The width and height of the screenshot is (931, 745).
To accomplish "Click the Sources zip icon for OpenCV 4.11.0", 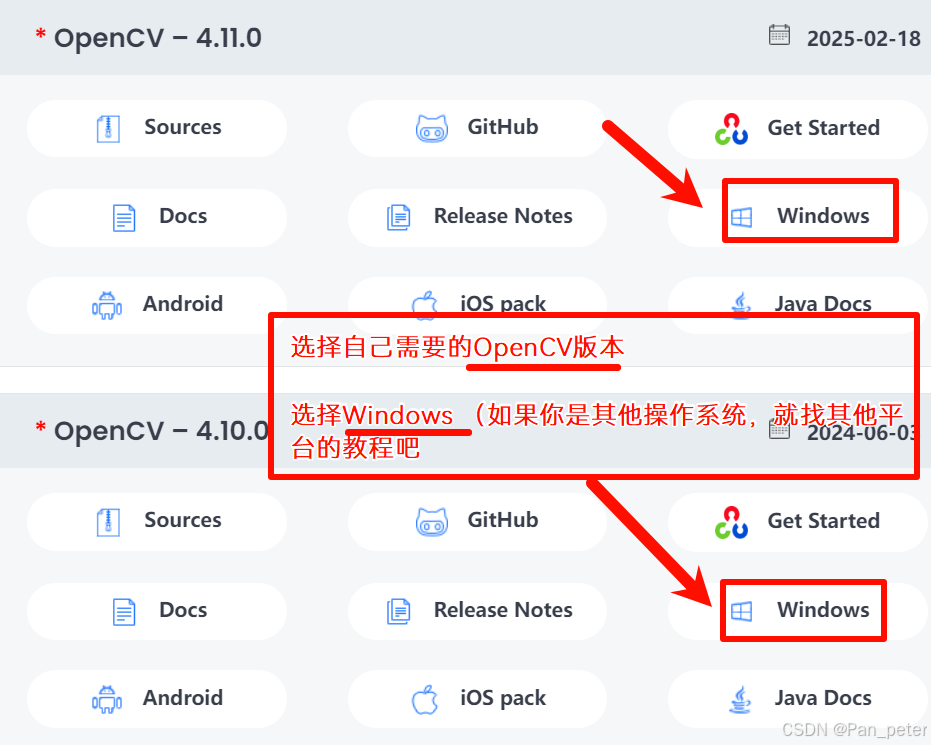I will (108, 129).
